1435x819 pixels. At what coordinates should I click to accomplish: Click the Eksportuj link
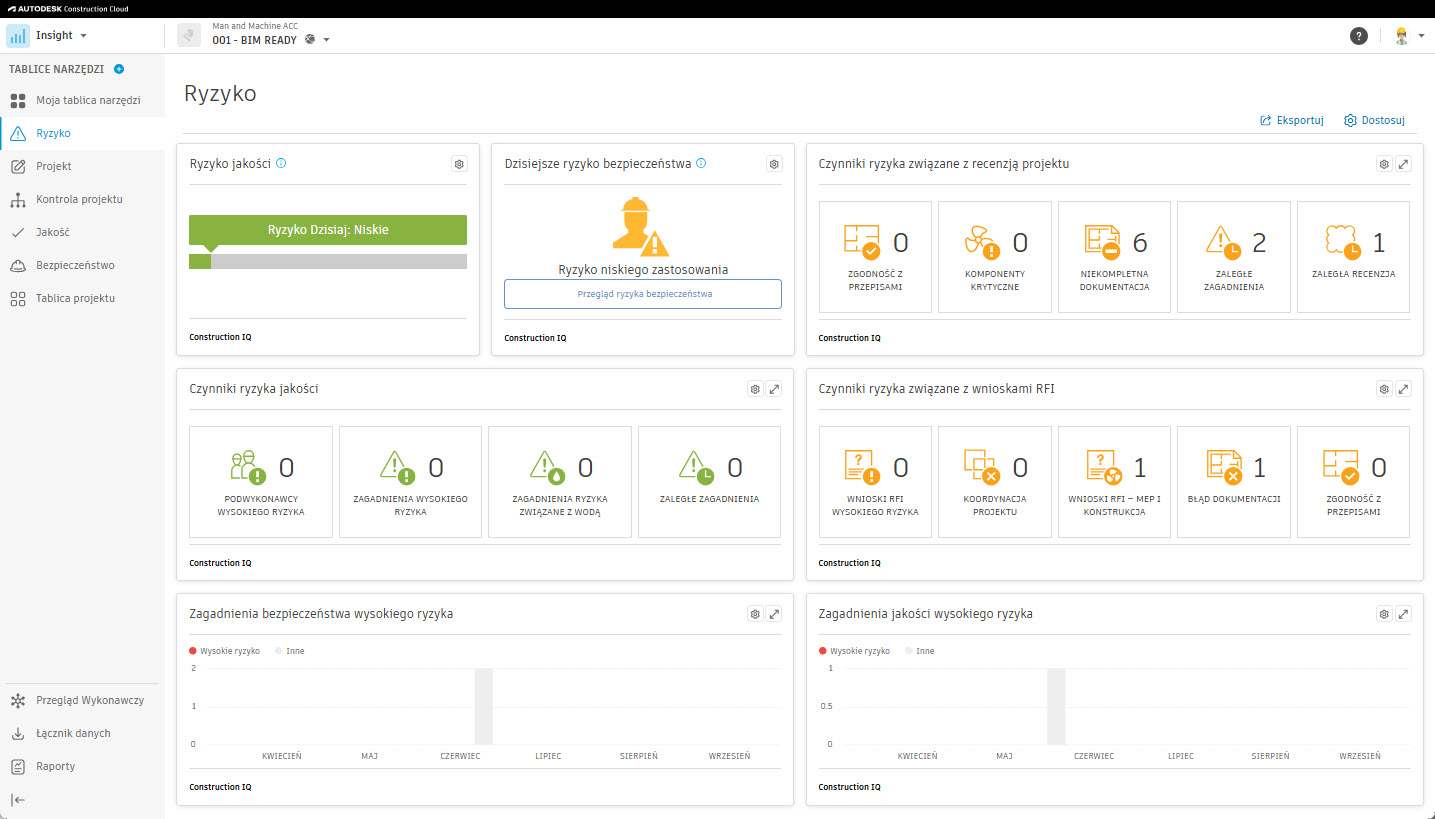coord(1291,120)
